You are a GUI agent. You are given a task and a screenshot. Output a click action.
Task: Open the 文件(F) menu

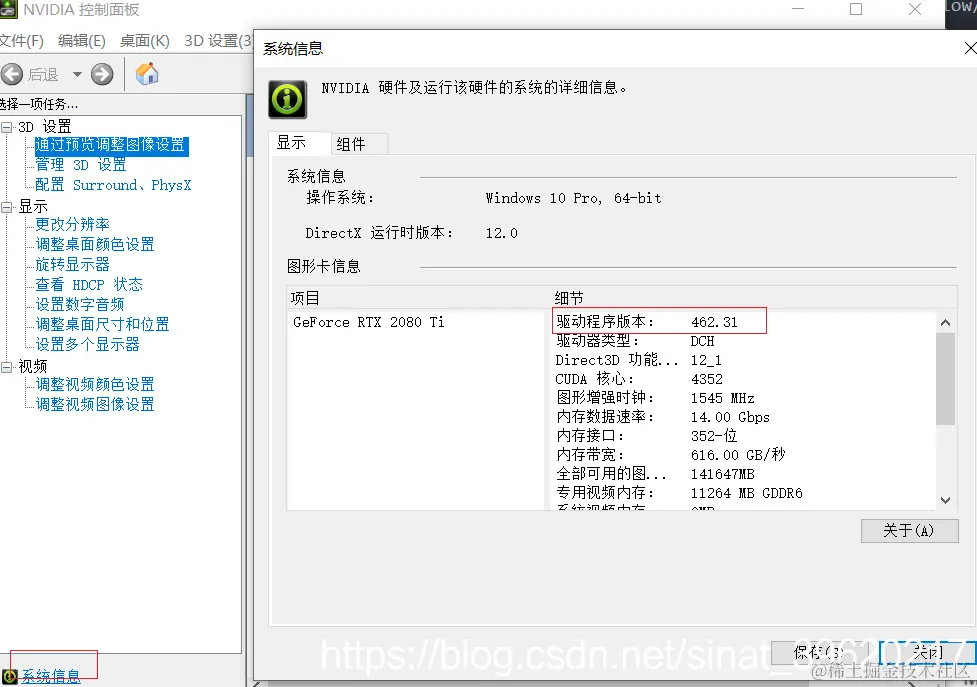[x=21, y=41]
